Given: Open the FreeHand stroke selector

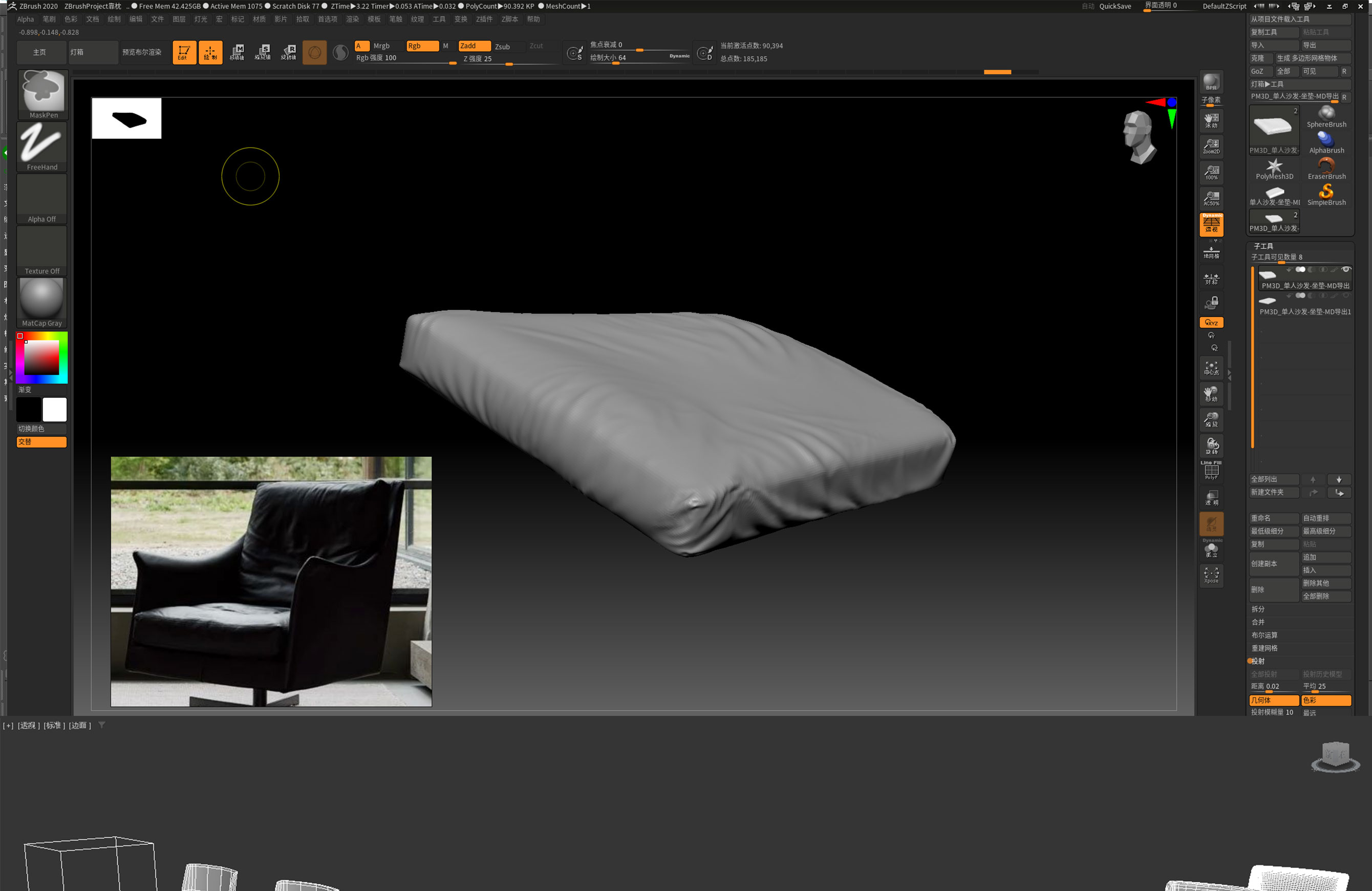Looking at the screenshot, I should (42, 144).
